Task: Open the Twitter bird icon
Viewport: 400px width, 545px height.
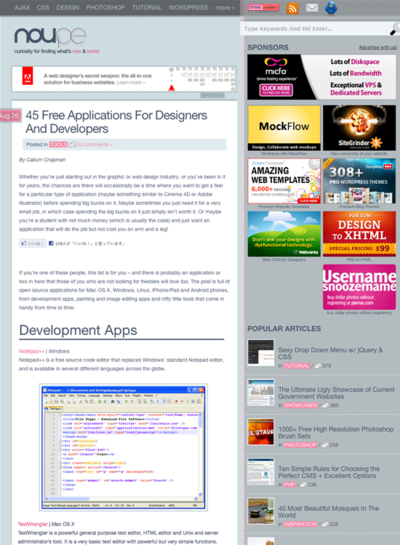Action: 331,8
